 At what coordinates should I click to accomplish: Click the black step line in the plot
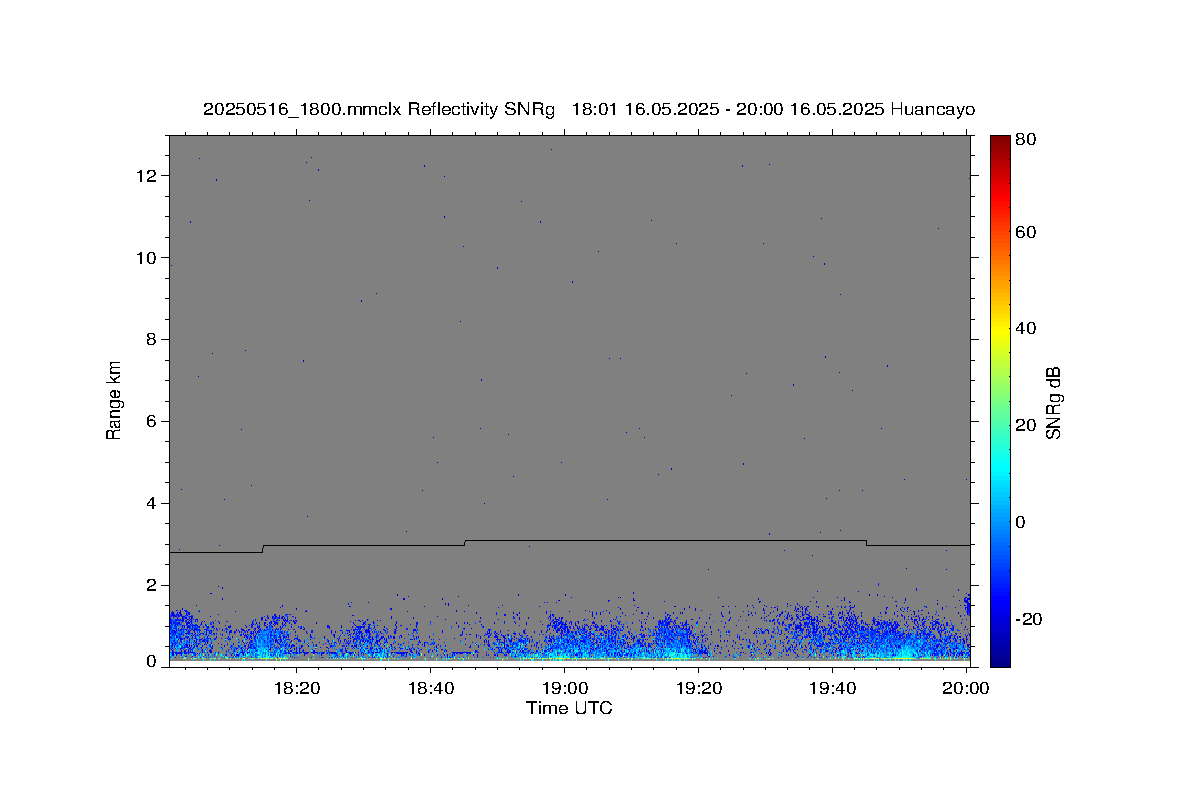click(570, 541)
